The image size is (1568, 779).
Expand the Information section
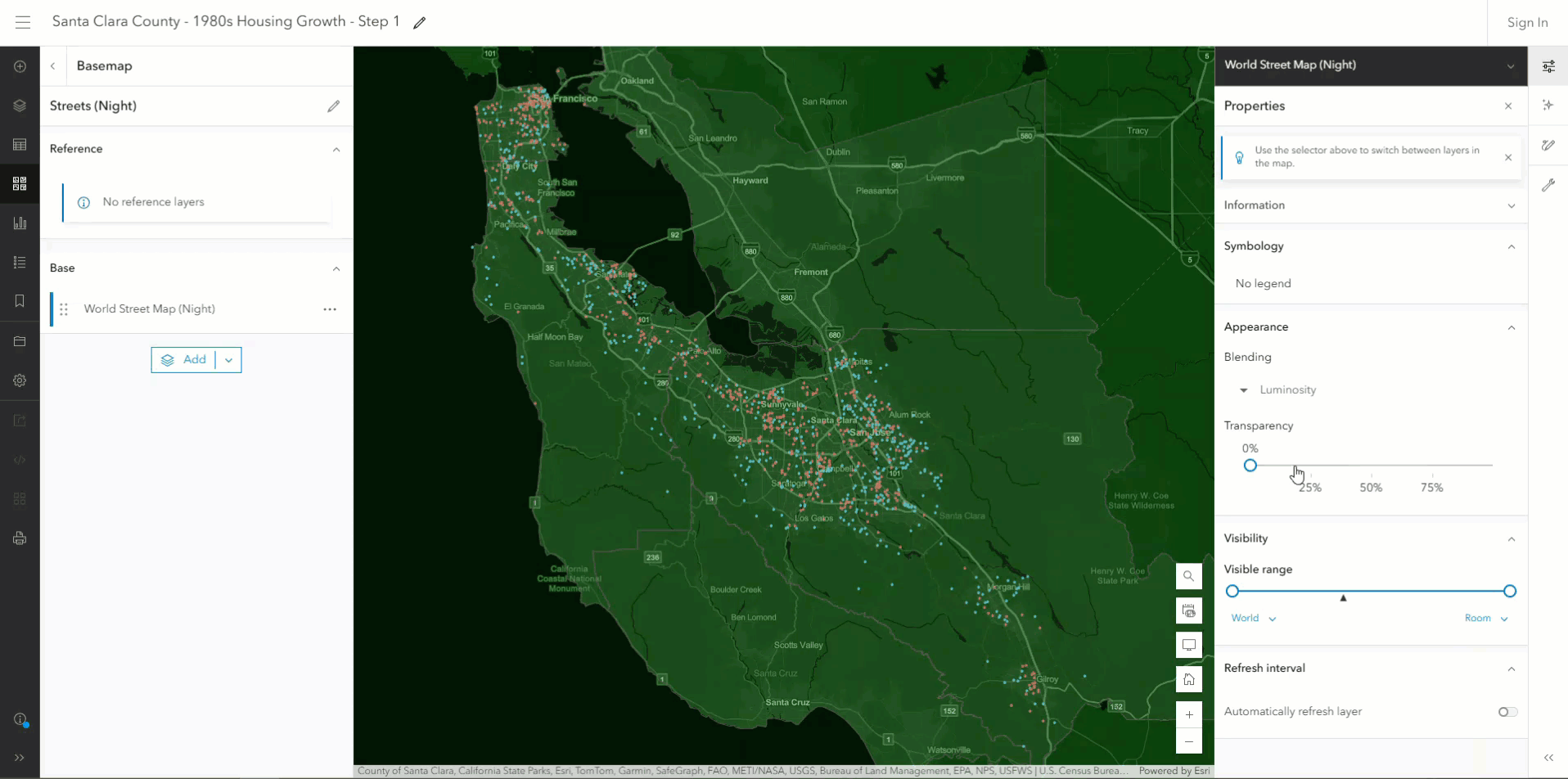[x=1512, y=205]
